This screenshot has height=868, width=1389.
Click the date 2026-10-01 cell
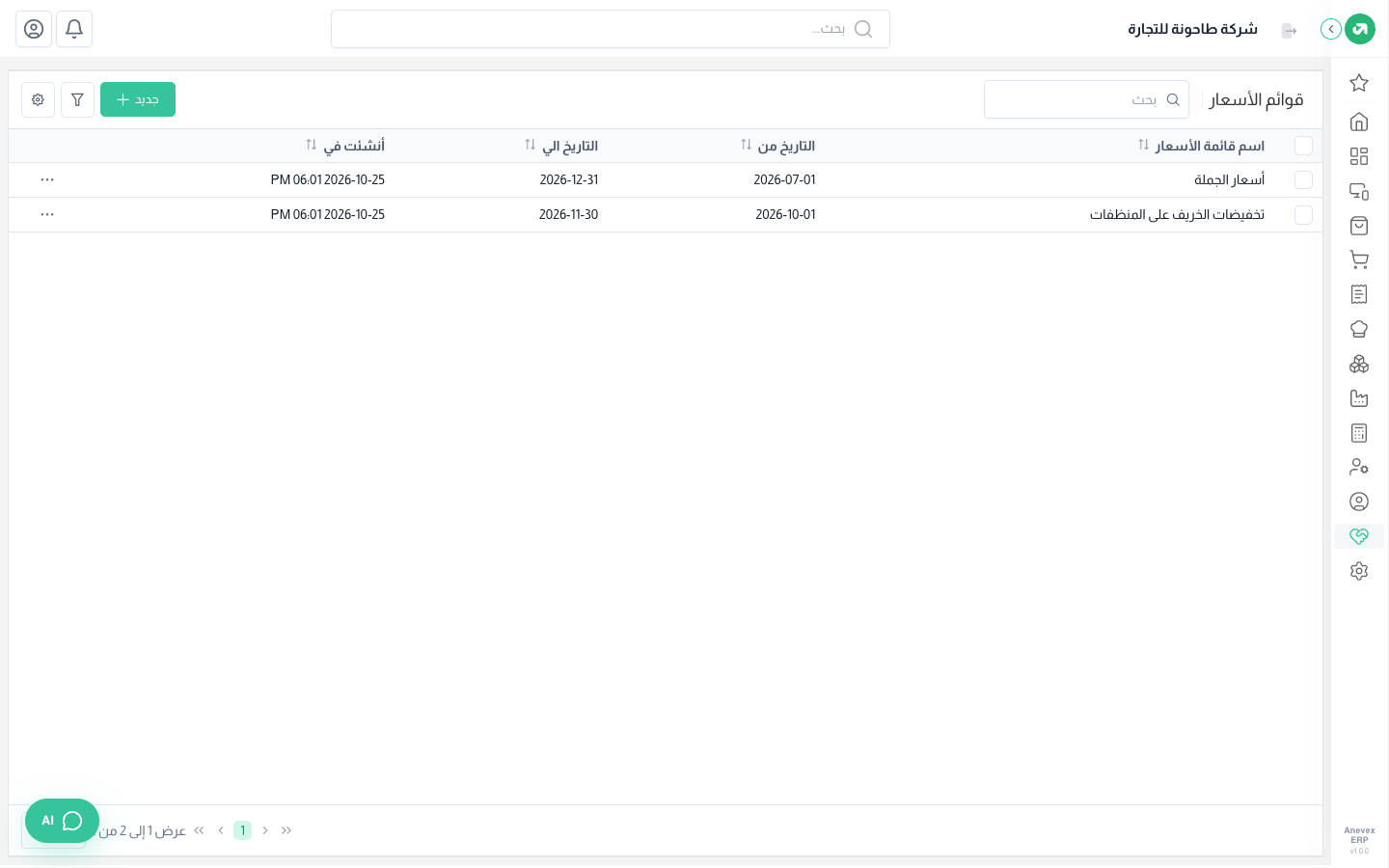[785, 215]
